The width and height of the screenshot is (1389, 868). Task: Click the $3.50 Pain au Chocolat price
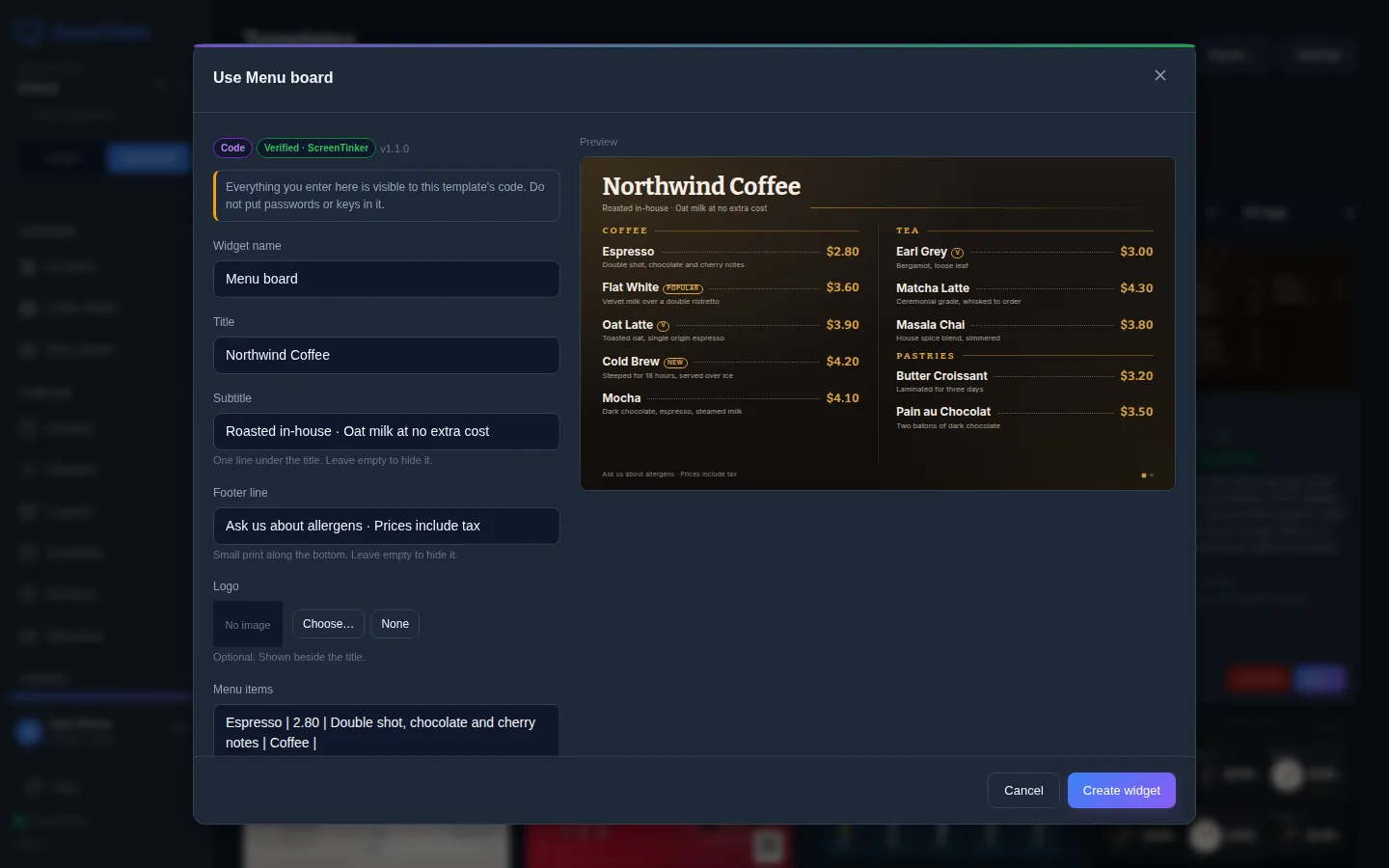coord(1136,412)
